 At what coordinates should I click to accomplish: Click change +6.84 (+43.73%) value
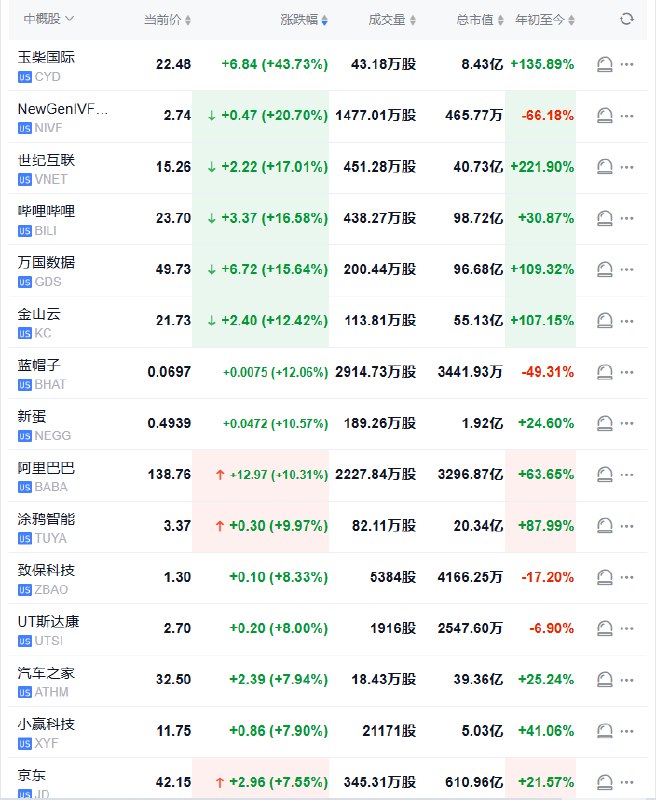tap(274, 64)
